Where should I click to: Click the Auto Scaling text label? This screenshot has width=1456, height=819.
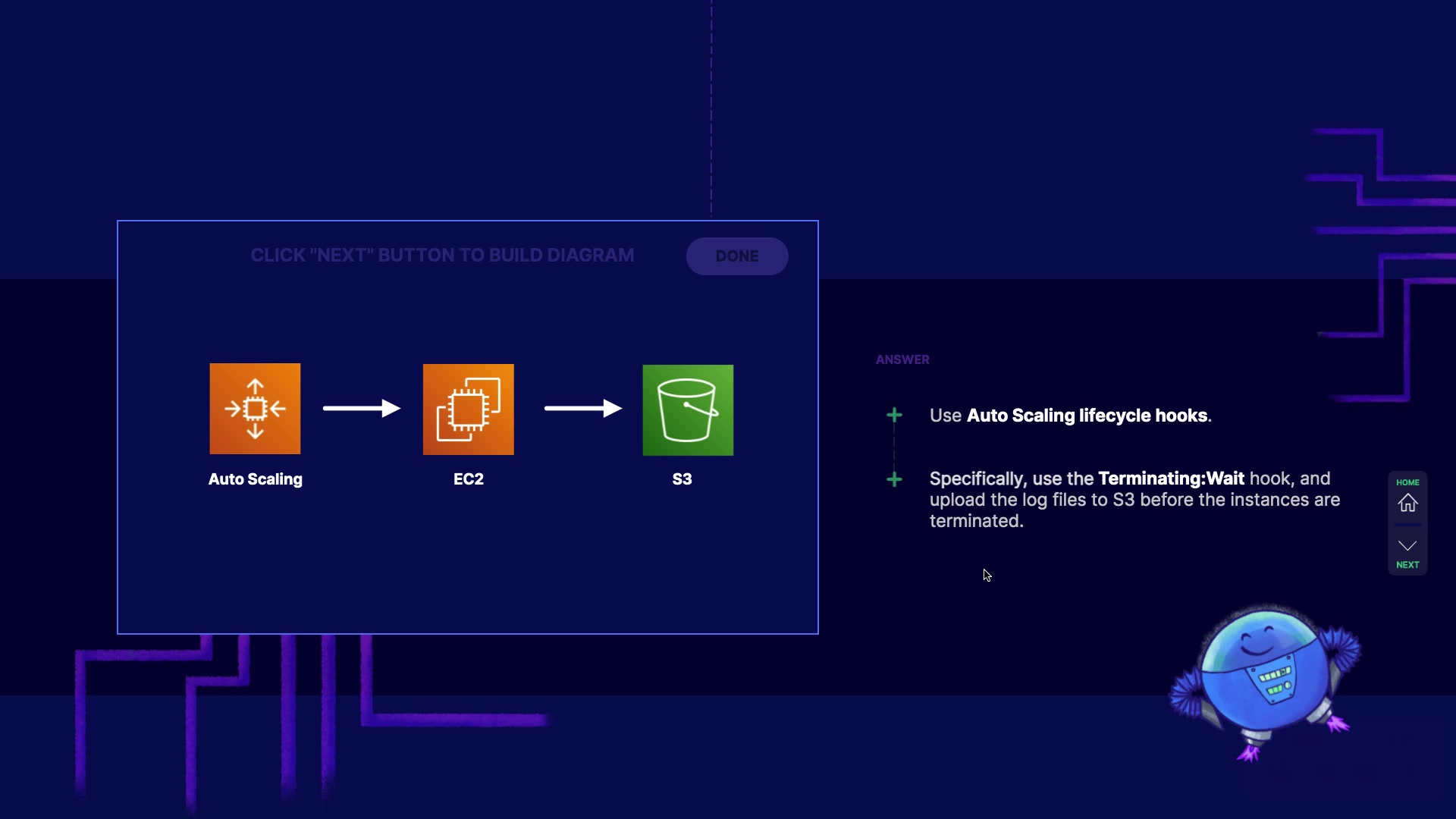[x=256, y=479]
